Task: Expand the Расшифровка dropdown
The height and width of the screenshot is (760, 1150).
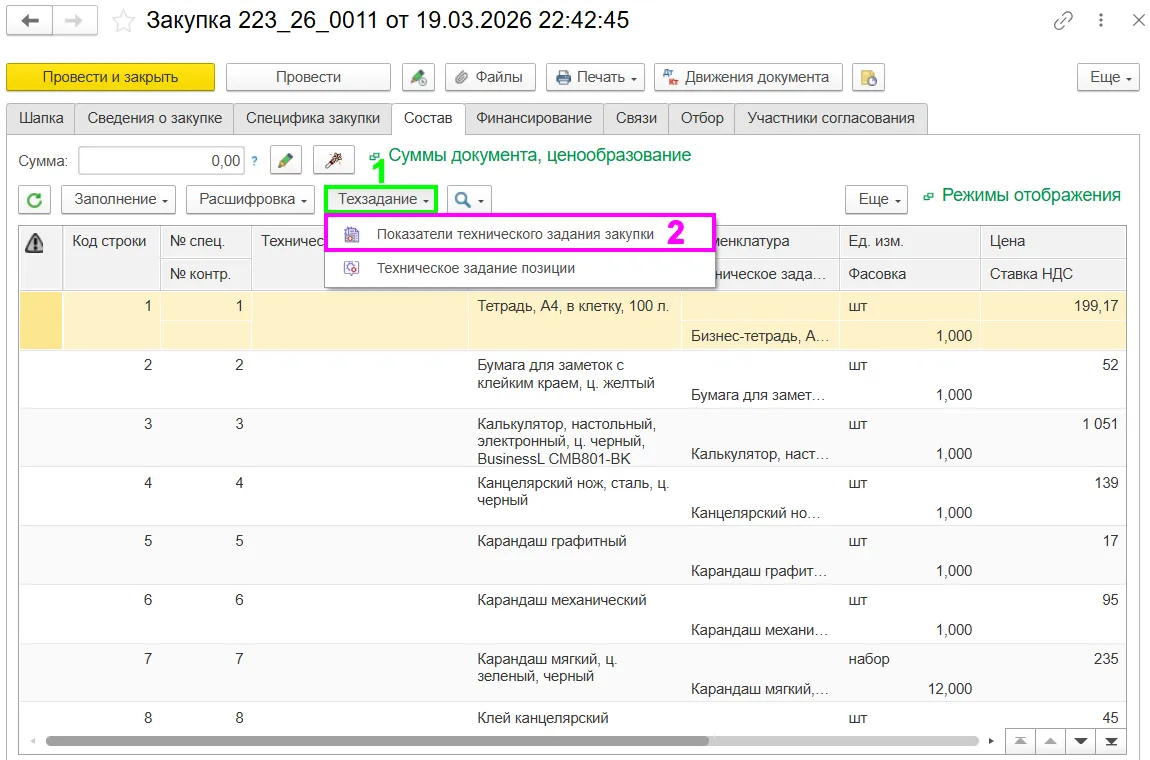Action: tap(251, 200)
